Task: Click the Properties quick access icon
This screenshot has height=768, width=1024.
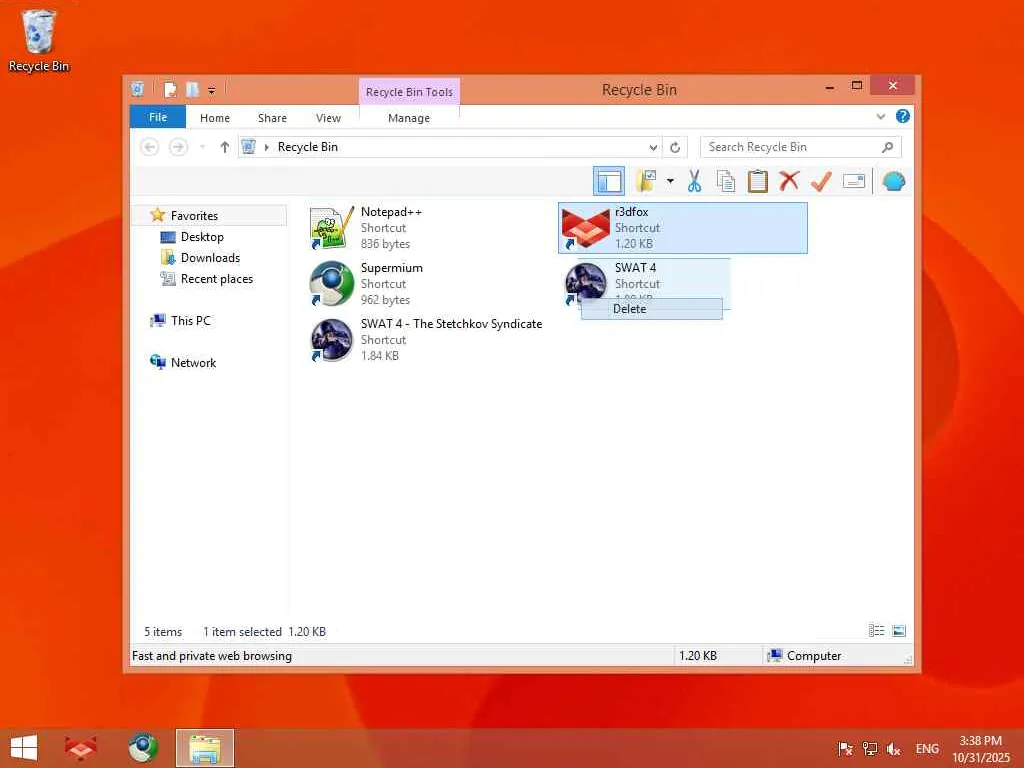Action: coord(171,89)
